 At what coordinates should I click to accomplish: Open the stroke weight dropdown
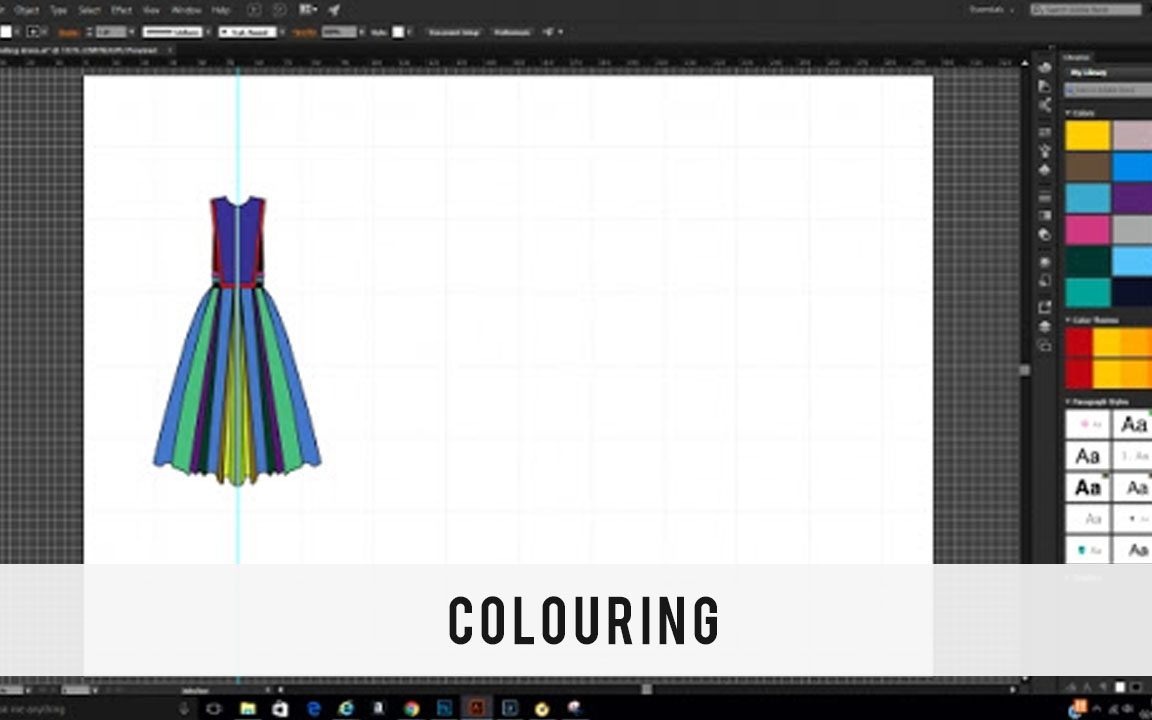(x=132, y=32)
